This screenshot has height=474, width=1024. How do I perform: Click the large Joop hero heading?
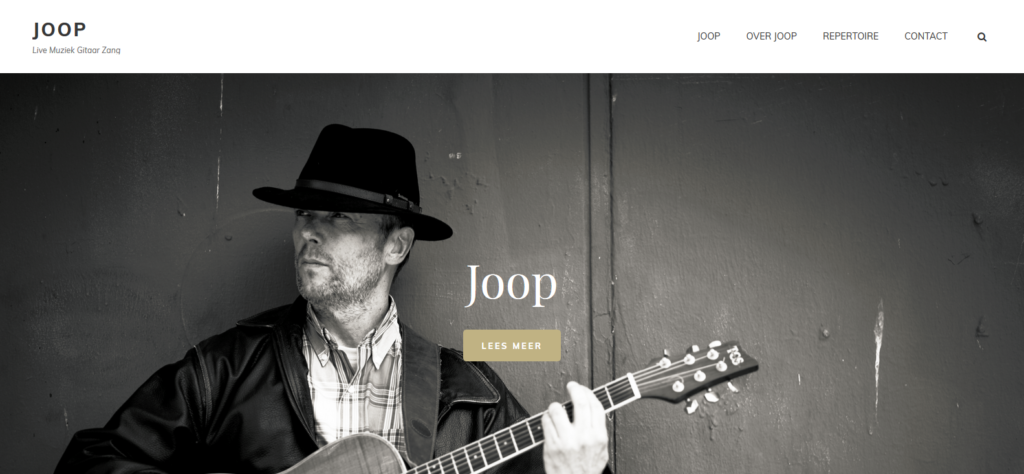pyautogui.click(x=511, y=285)
